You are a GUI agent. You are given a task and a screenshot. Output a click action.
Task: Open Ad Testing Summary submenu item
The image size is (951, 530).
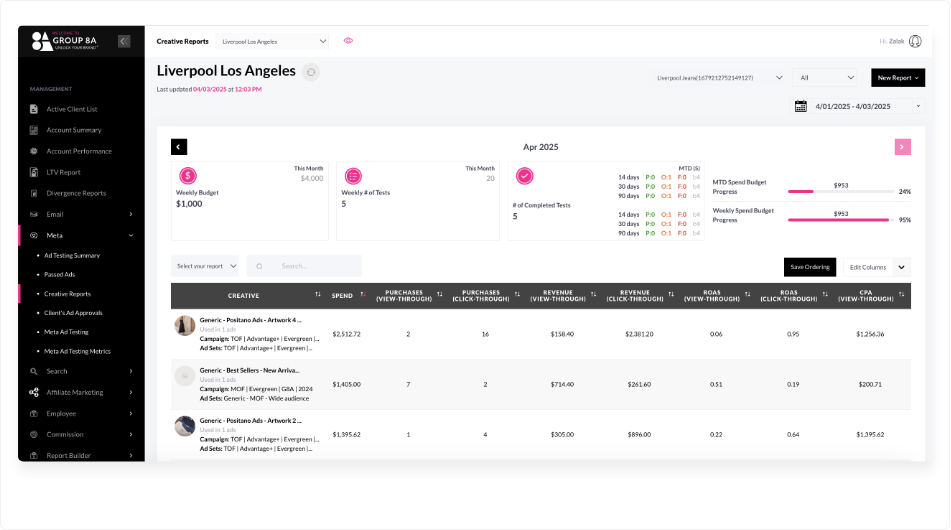(72, 255)
